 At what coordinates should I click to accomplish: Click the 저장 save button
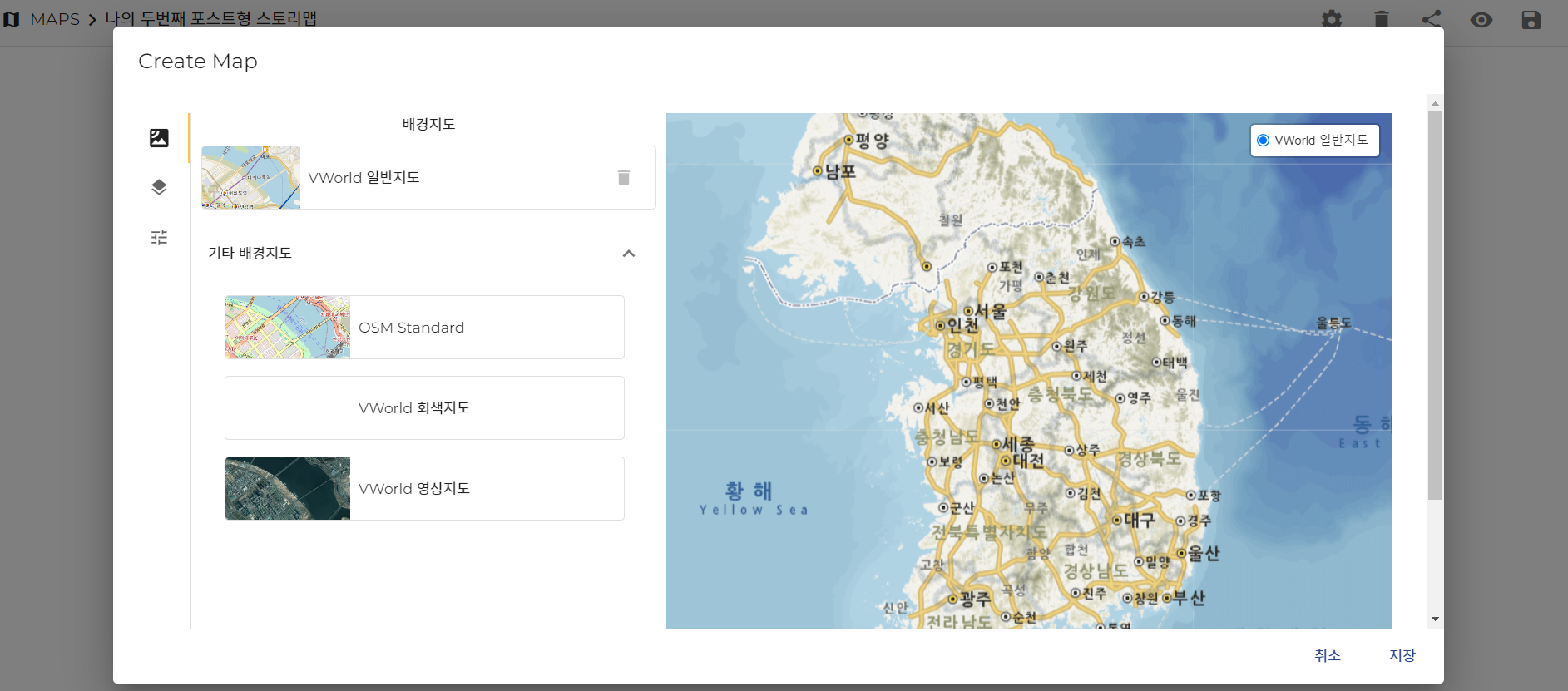coord(1402,655)
